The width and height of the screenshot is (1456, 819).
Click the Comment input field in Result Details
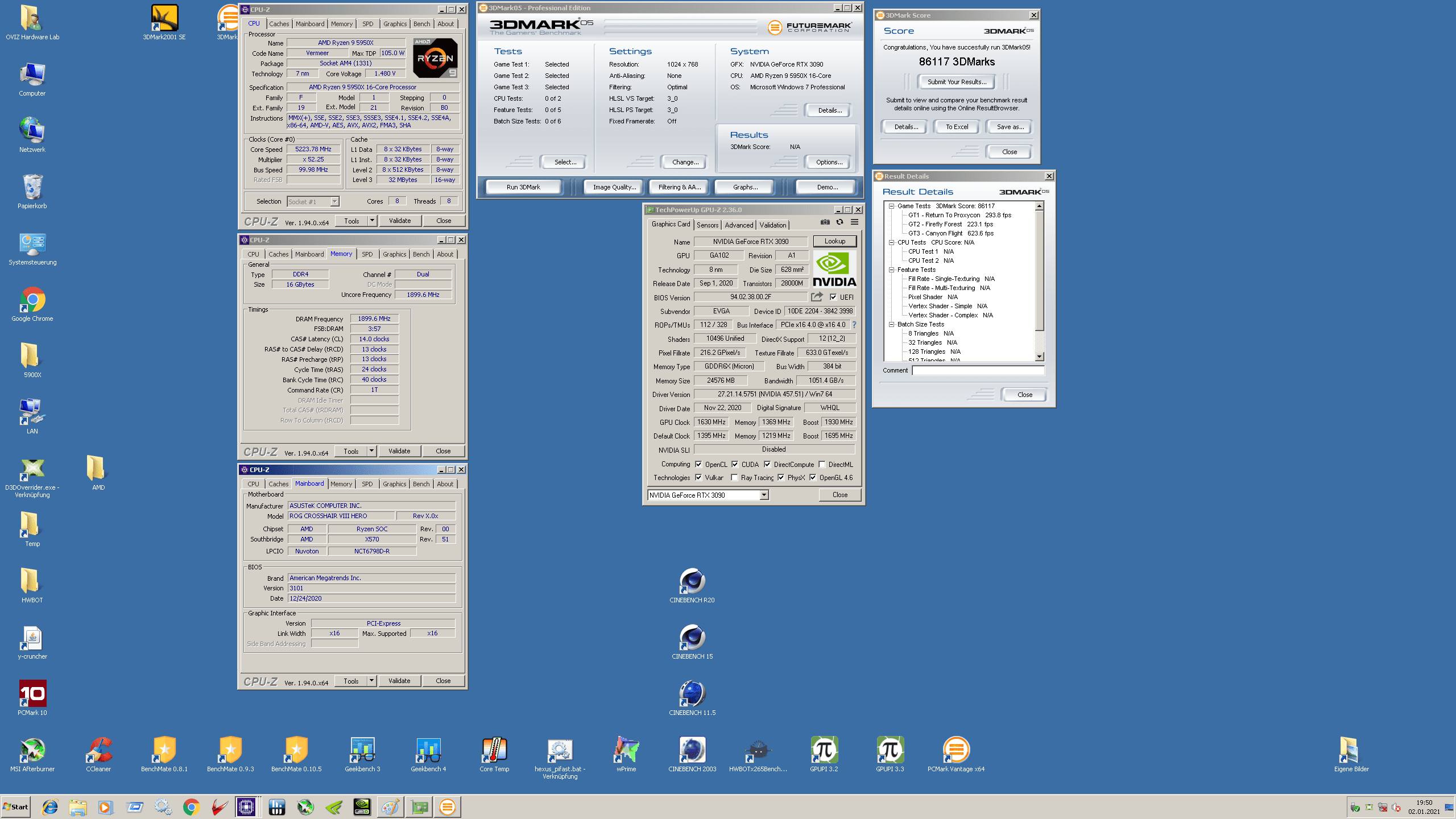978,370
